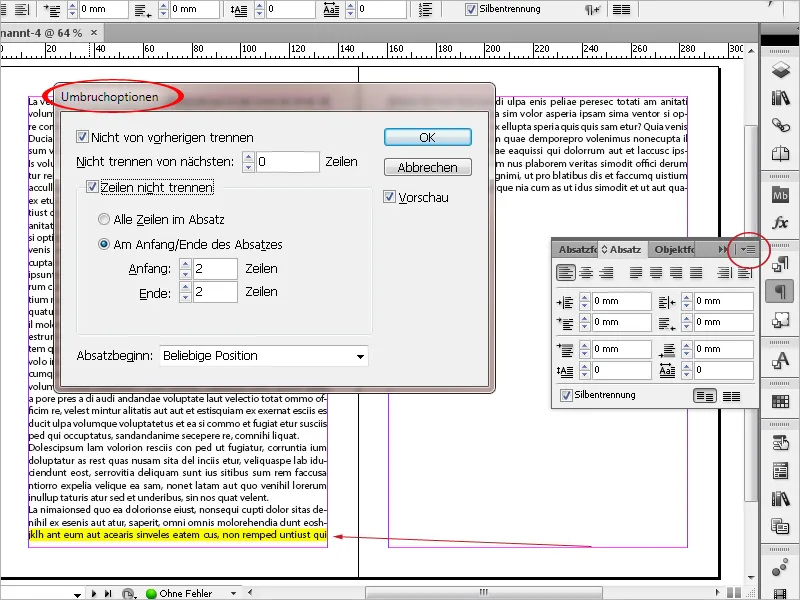Open the Mini Bridge (Mb) panel
The width and height of the screenshot is (800, 600).
tap(780, 195)
